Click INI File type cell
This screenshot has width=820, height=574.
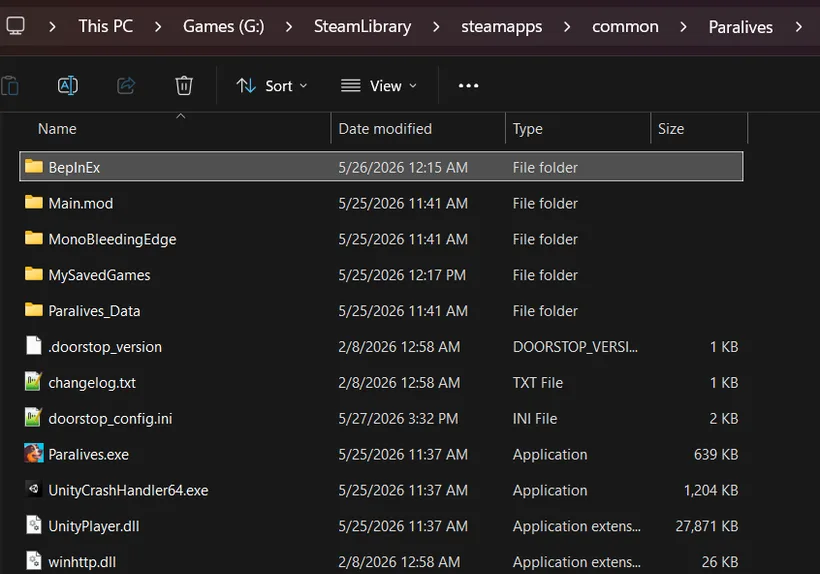(x=535, y=419)
